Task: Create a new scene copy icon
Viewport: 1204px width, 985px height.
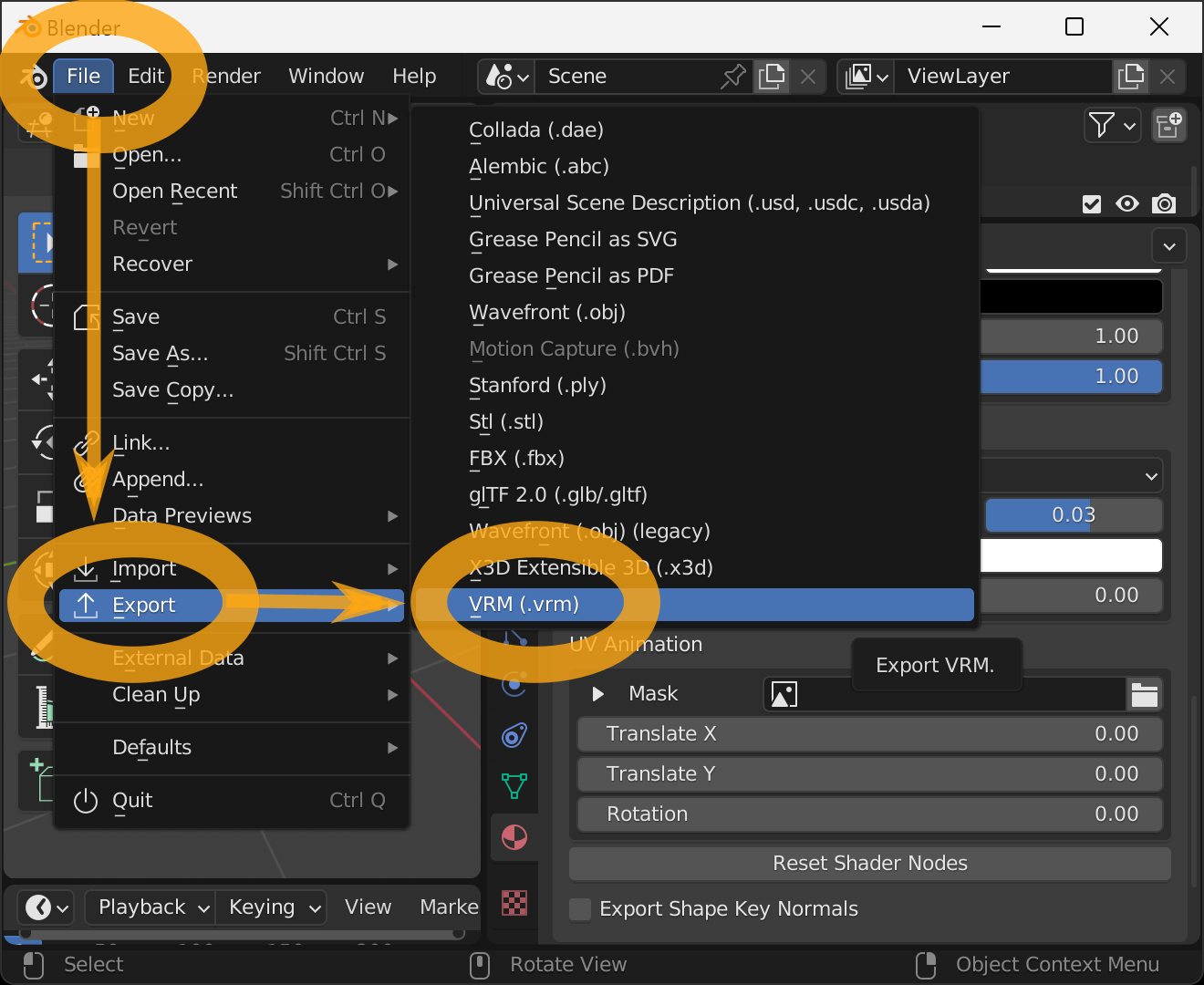Action: [x=772, y=77]
